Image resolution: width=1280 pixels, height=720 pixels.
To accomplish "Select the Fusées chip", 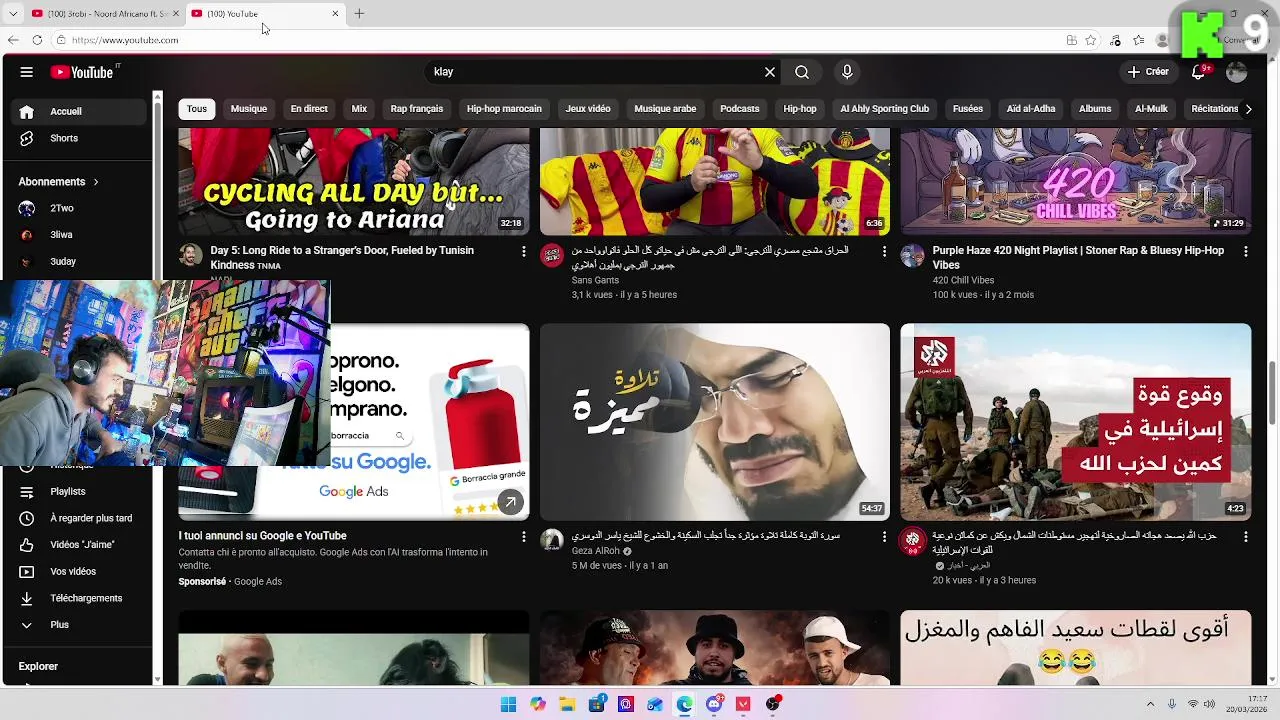I will [968, 109].
